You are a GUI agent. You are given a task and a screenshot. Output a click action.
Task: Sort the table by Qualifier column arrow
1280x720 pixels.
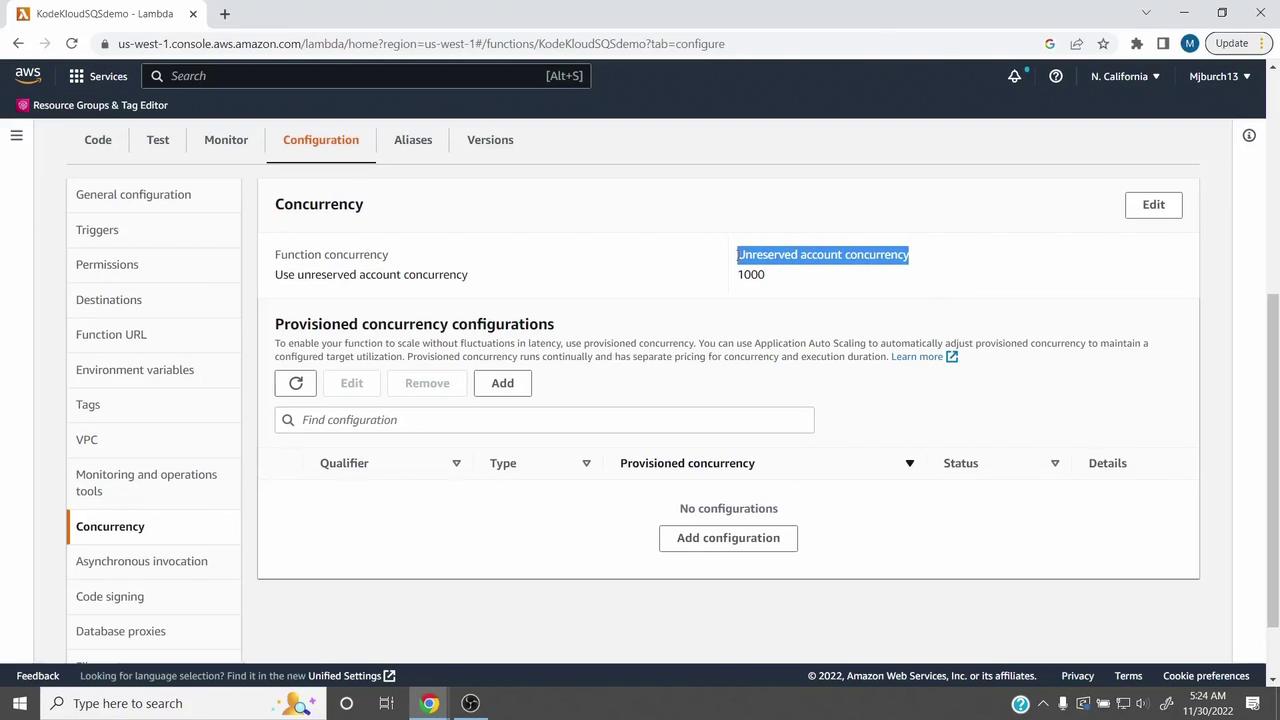coord(456,463)
